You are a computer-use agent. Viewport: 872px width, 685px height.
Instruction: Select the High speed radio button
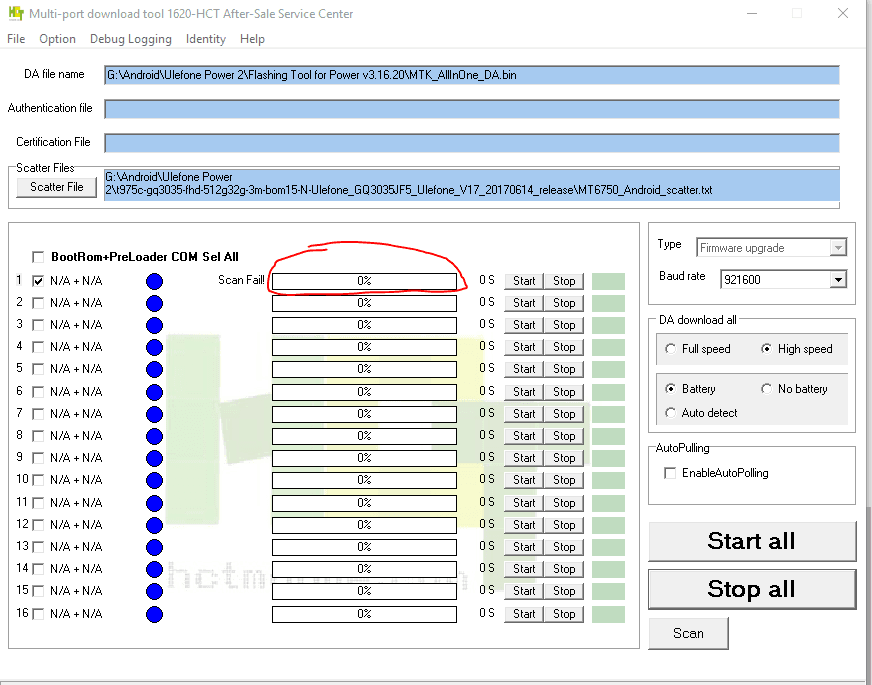766,349
